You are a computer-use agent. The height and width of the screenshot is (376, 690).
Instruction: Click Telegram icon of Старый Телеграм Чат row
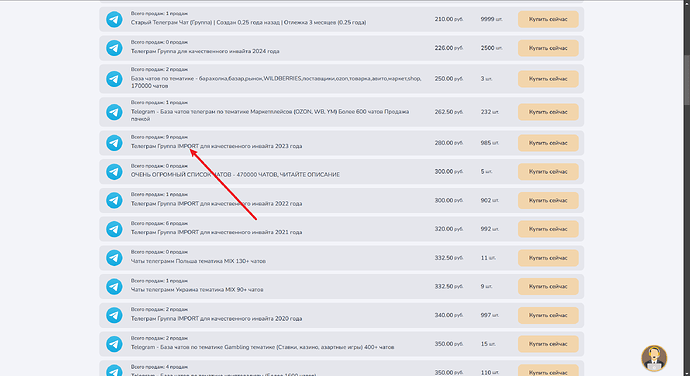114,19
